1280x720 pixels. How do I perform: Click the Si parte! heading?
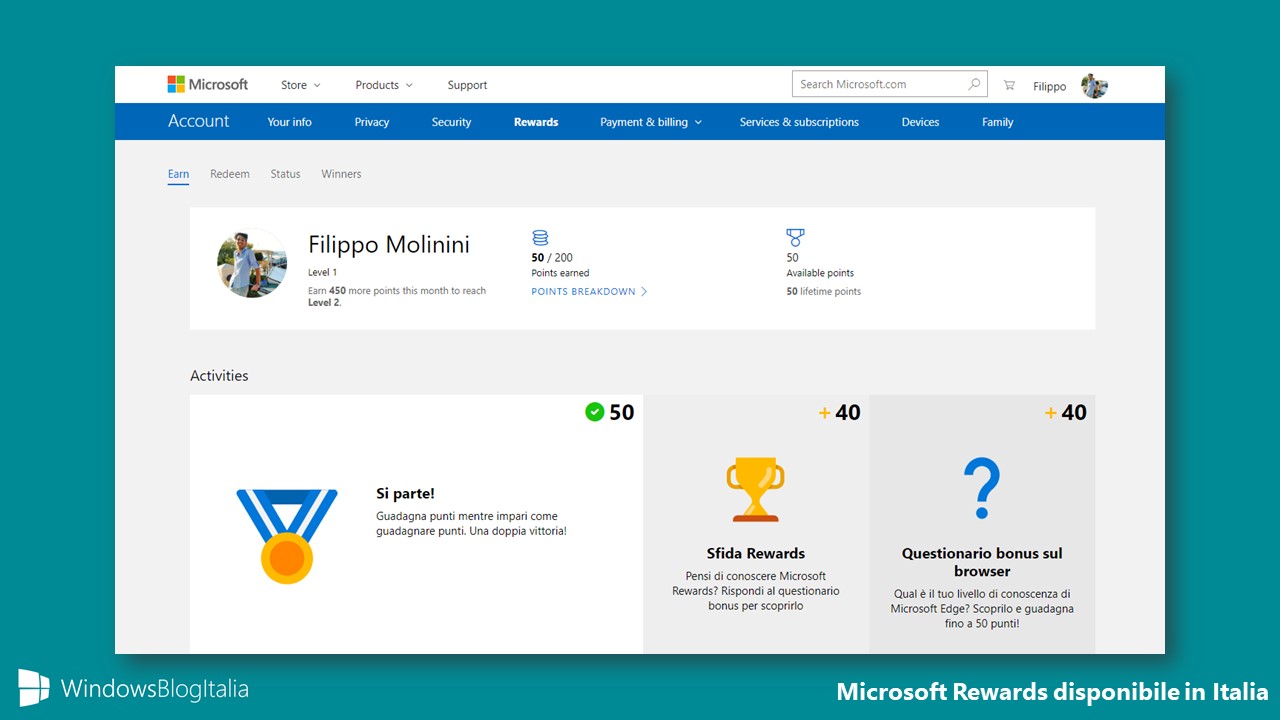point(405,493)
